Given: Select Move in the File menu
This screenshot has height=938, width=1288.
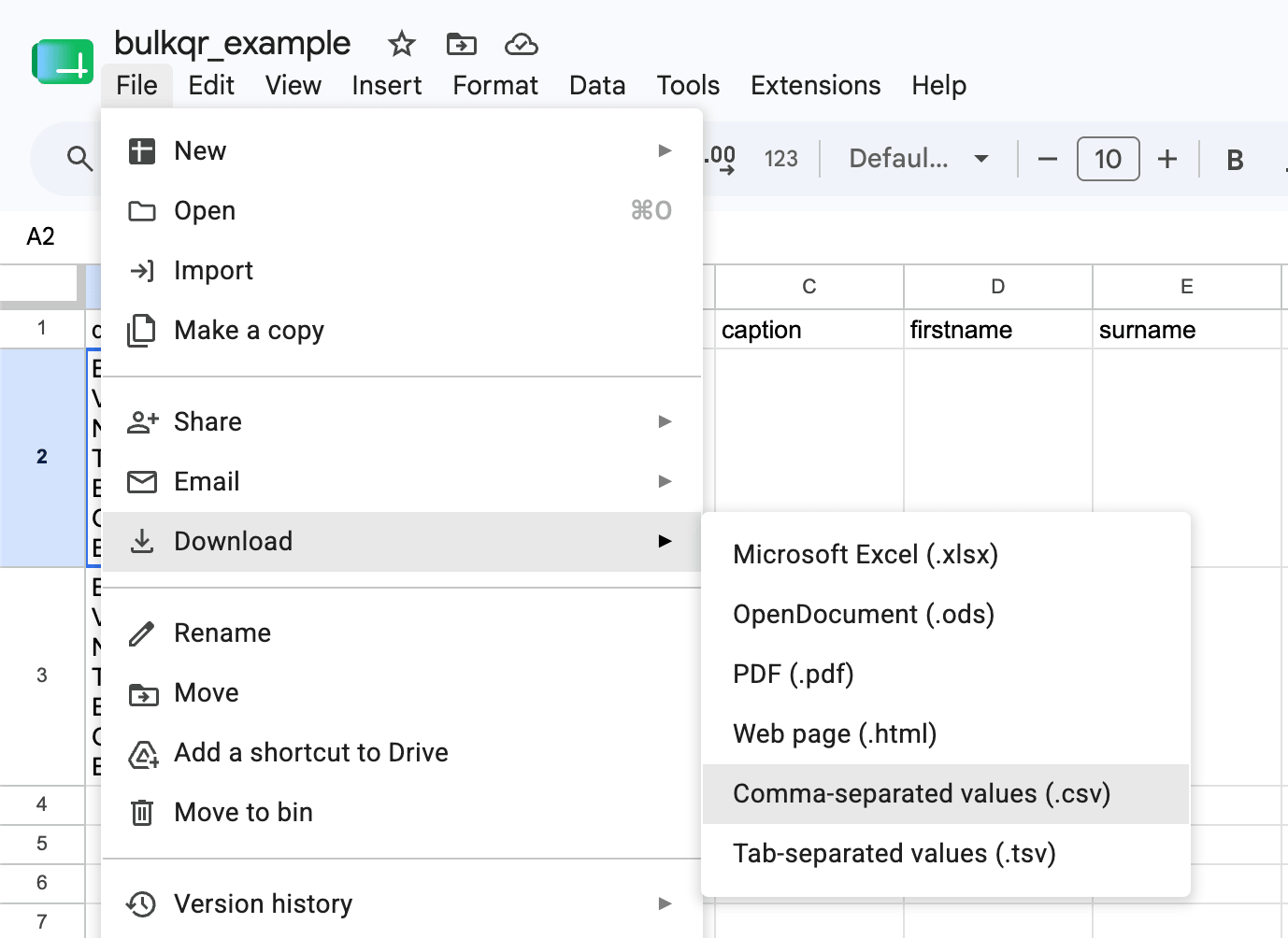Looking at the screenshot, I should tap(402, 692).
